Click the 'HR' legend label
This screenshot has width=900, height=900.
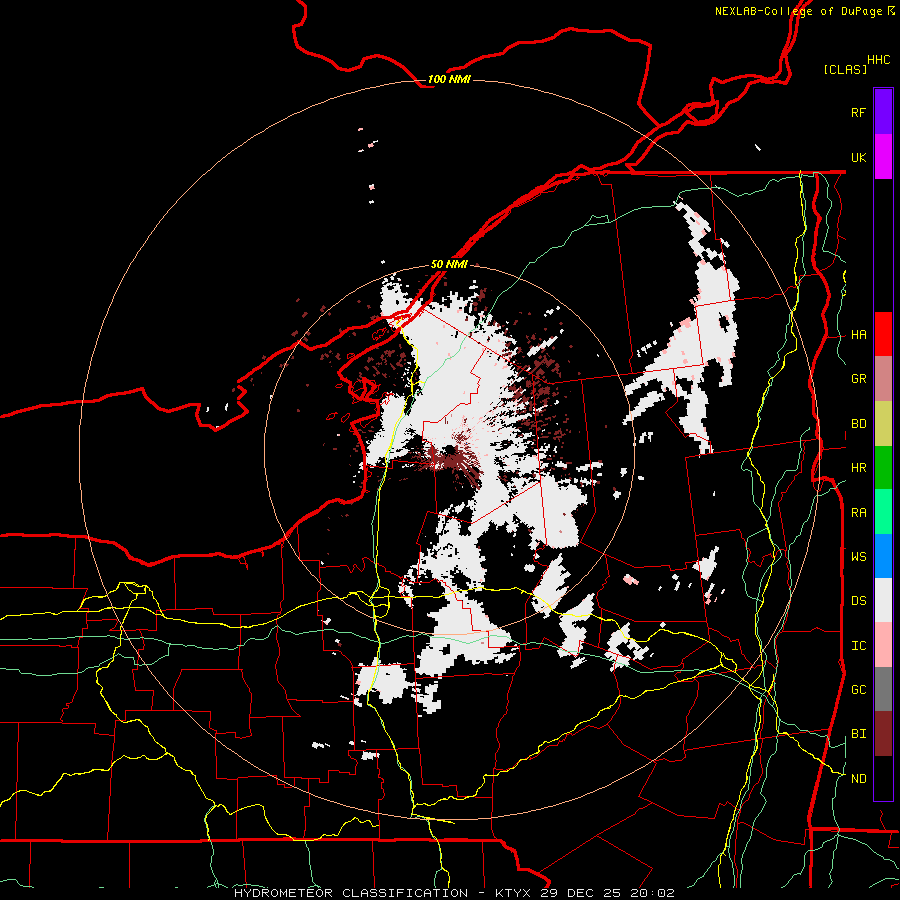click(x=858, y=468)
